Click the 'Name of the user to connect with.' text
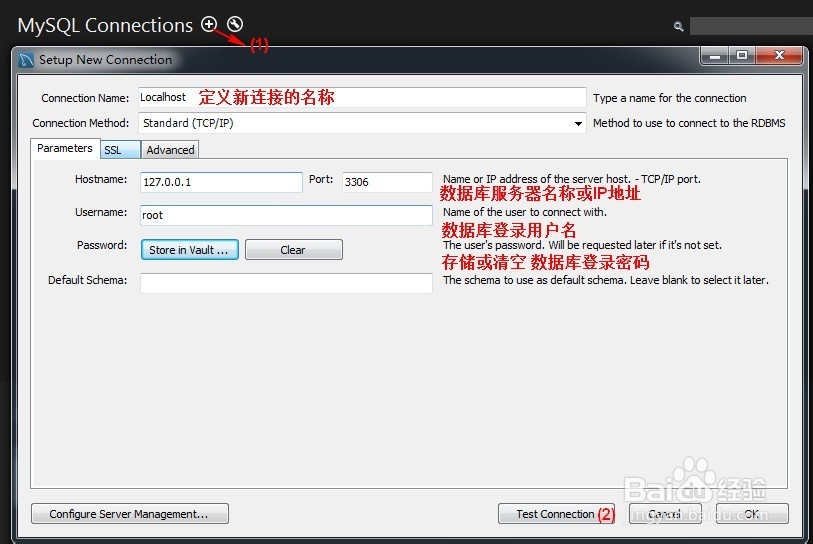The height and width of the screenshot is (544, 813). point(525,212)
